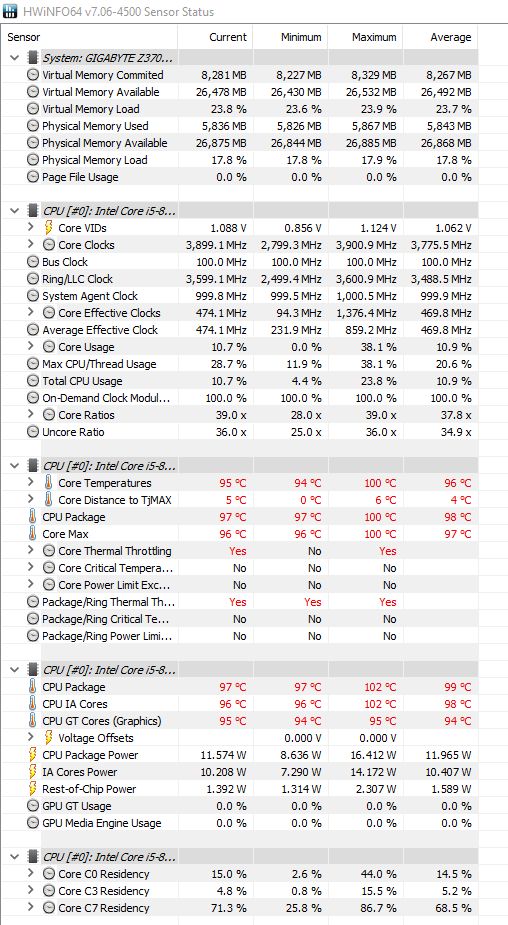Image resolution: width=508 pixels, height=925 pixels.
Task: Click the lightning icon next to Core VIDs
Action: pos(48,228)
